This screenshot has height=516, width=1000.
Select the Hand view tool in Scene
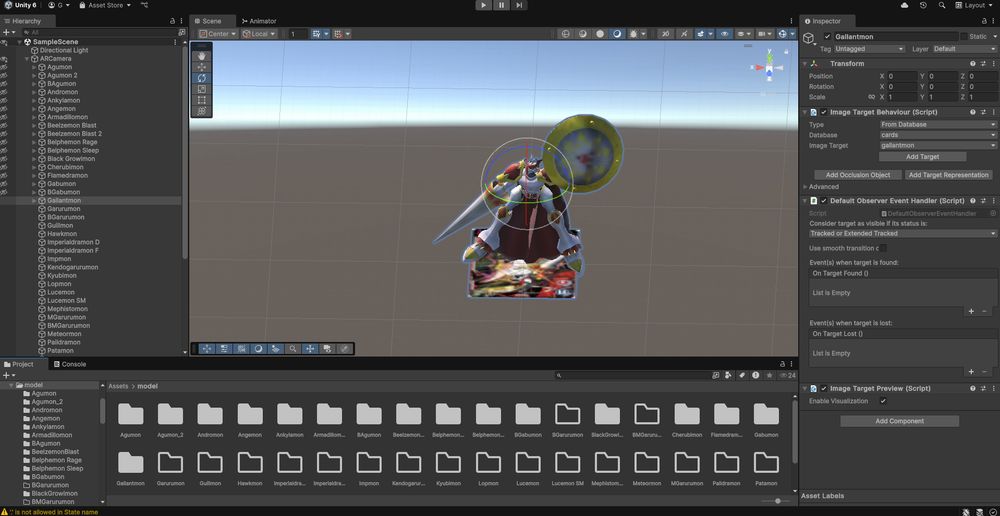tap(202, 55)
